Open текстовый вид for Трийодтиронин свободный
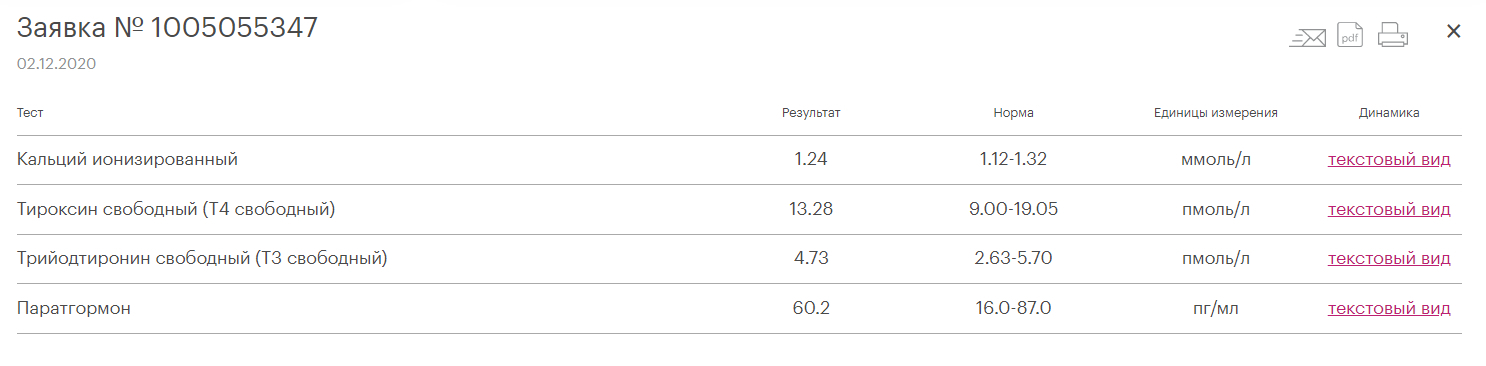The width and height of the screenshot is (1486, 366). (x=1389, y=258)
